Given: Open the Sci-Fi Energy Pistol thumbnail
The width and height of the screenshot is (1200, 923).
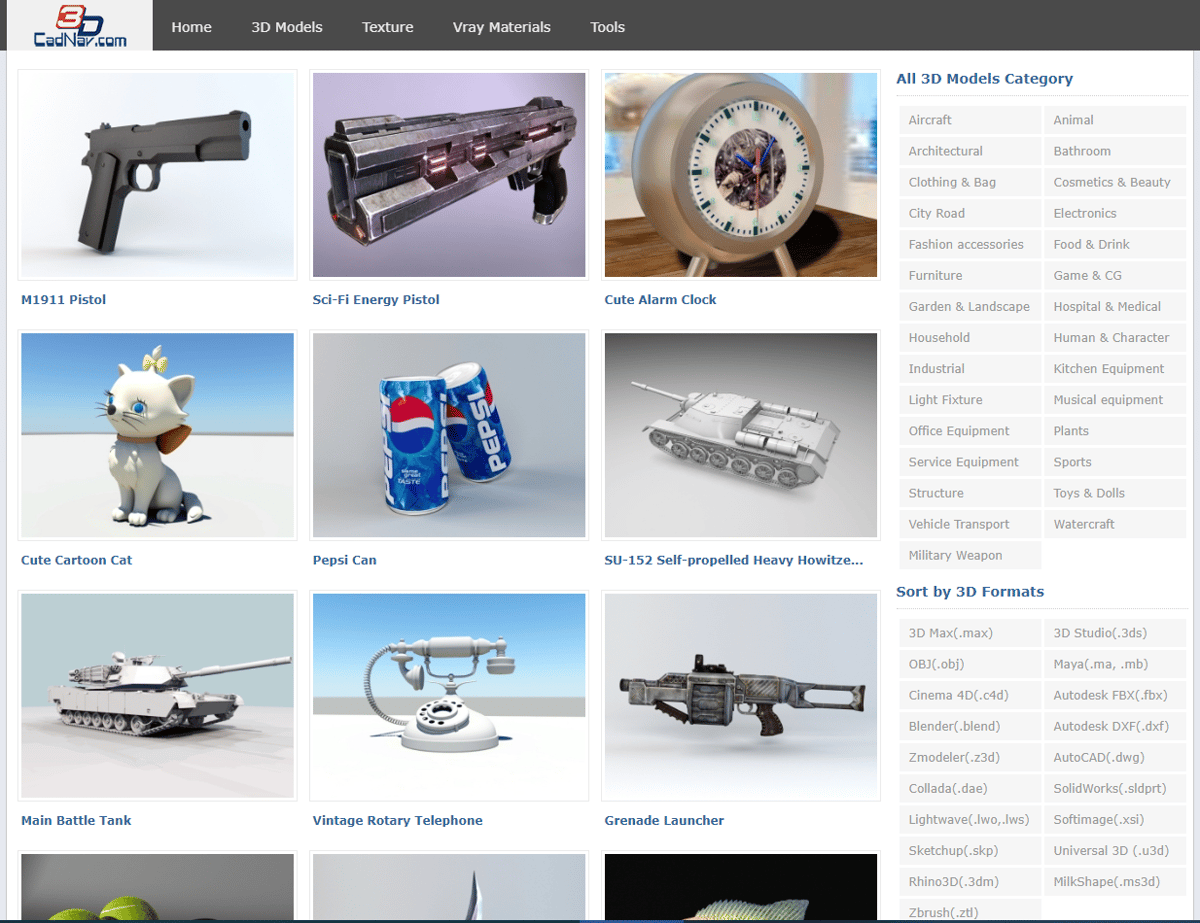Looking at the screenshot, I should [449, 175].
